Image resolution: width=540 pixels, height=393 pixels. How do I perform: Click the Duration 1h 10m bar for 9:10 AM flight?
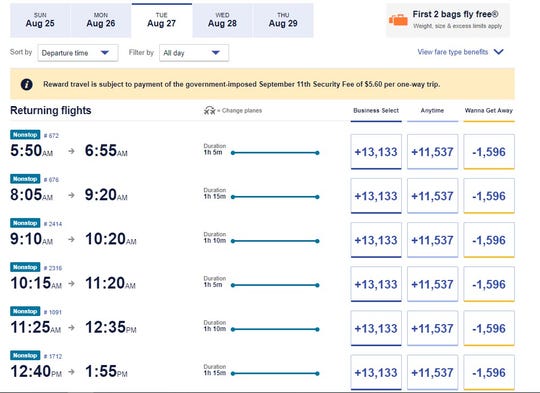pos(275,241)
